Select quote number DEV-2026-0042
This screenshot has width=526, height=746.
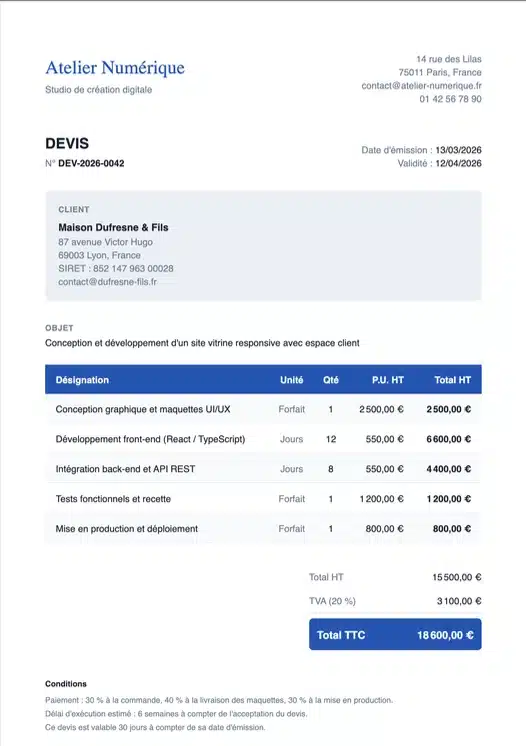click(91, 163)
